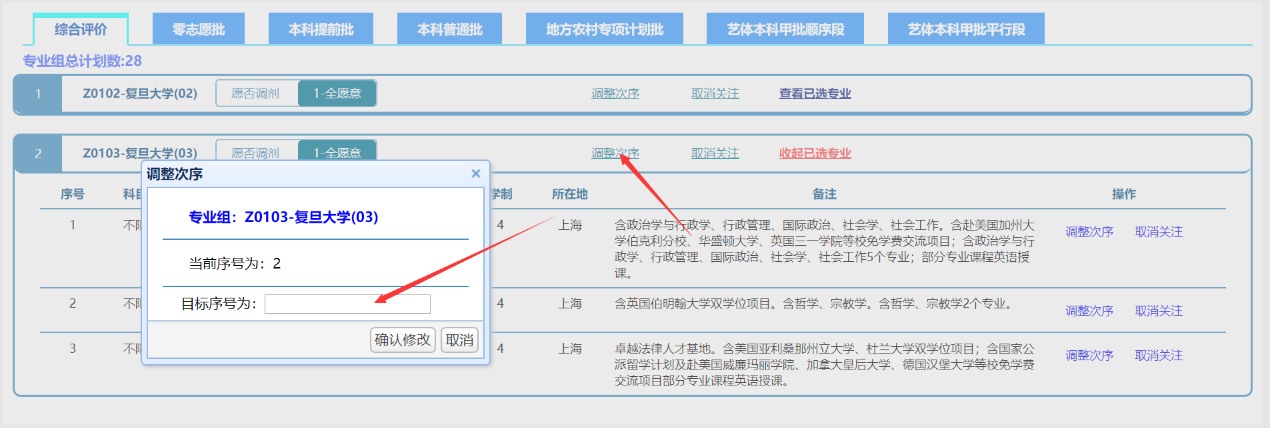Click the 目标序号为 input field
The width and height of the screenshot is (1270, 428).
[347, 304]
